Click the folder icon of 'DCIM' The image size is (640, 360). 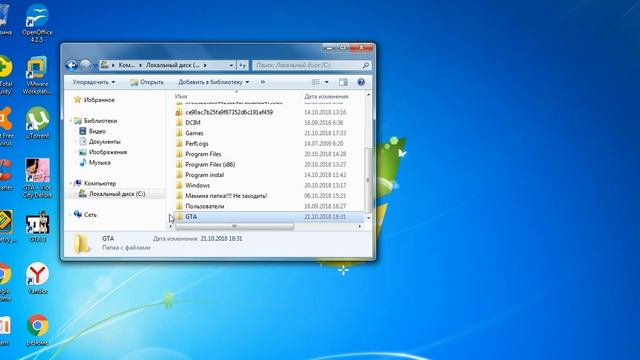coord(179,122)
